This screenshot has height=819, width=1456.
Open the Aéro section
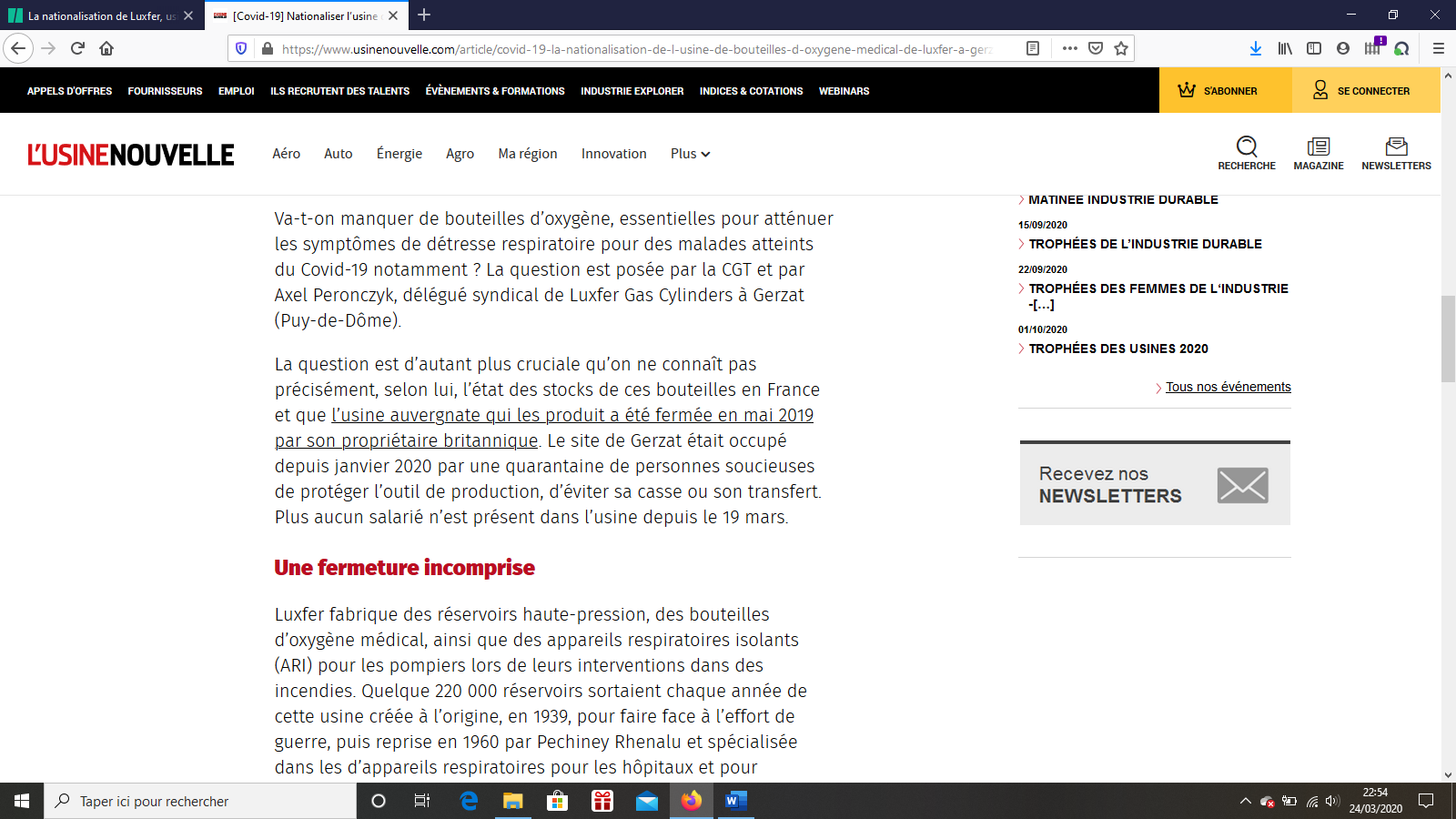point(287,154)
